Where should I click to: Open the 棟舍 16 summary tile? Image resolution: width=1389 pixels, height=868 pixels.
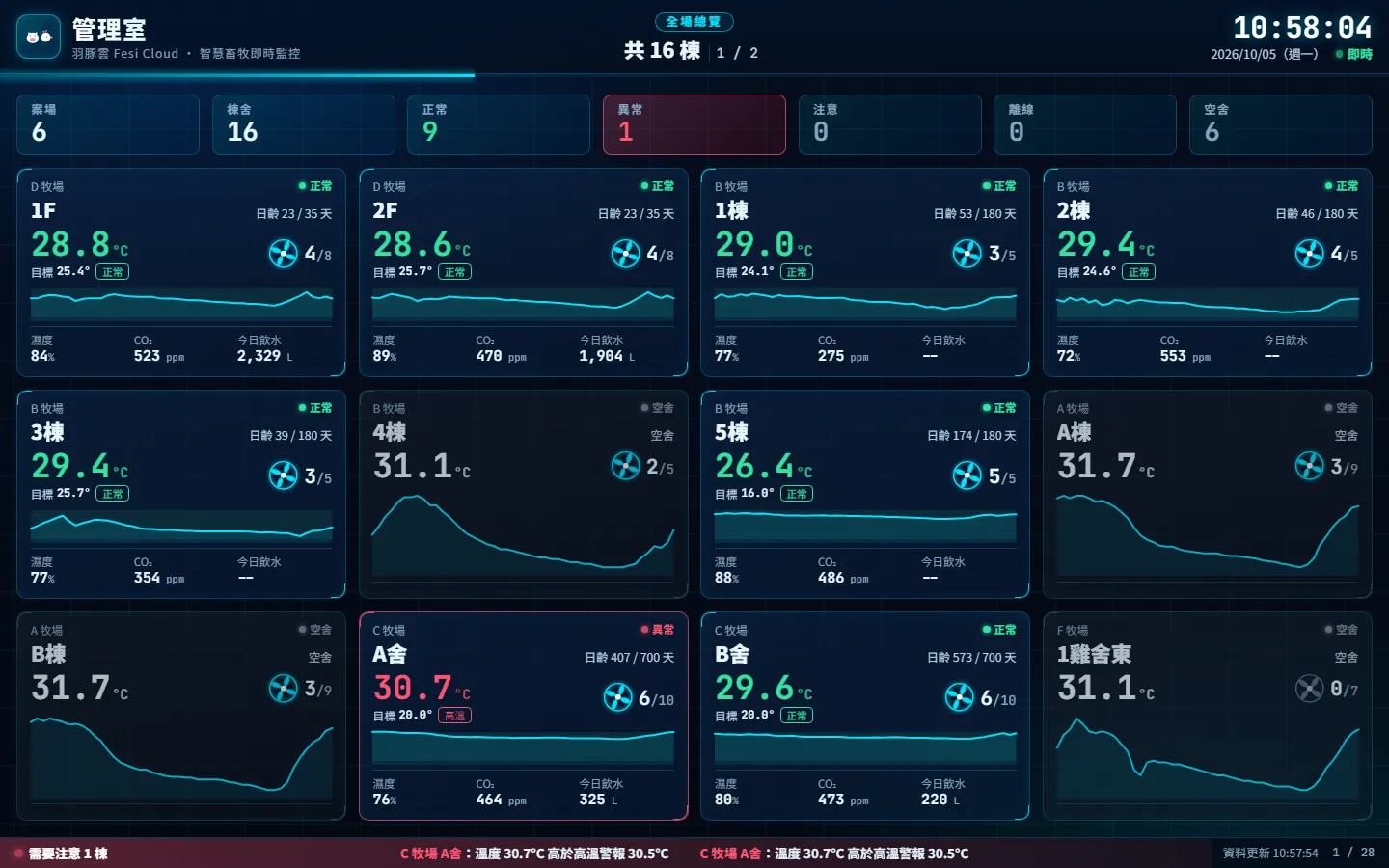pyautogui.click(x=303, y=124)
